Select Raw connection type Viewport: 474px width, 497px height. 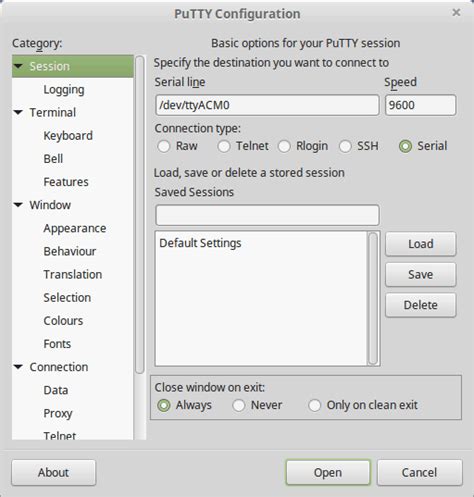click(x=164, y=146)
